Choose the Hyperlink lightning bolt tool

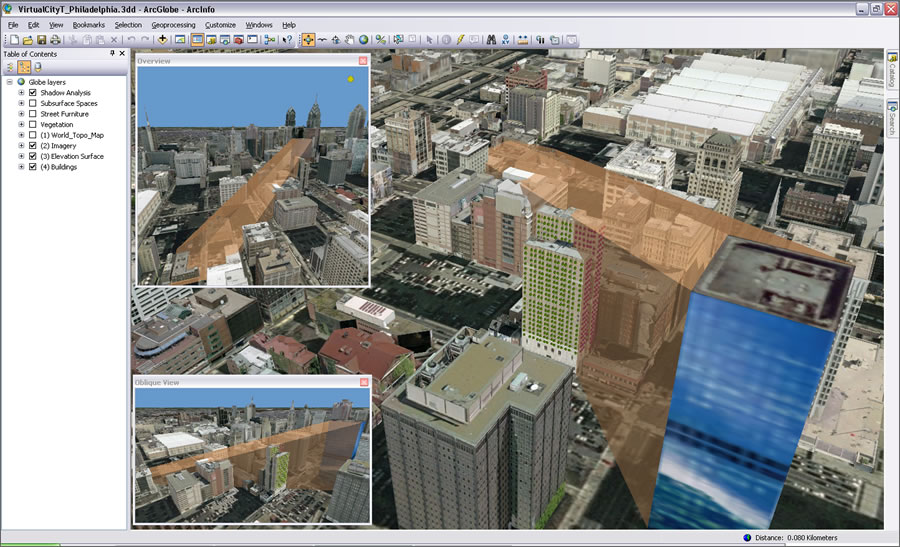pyautogui.click(x=460, y=40)
